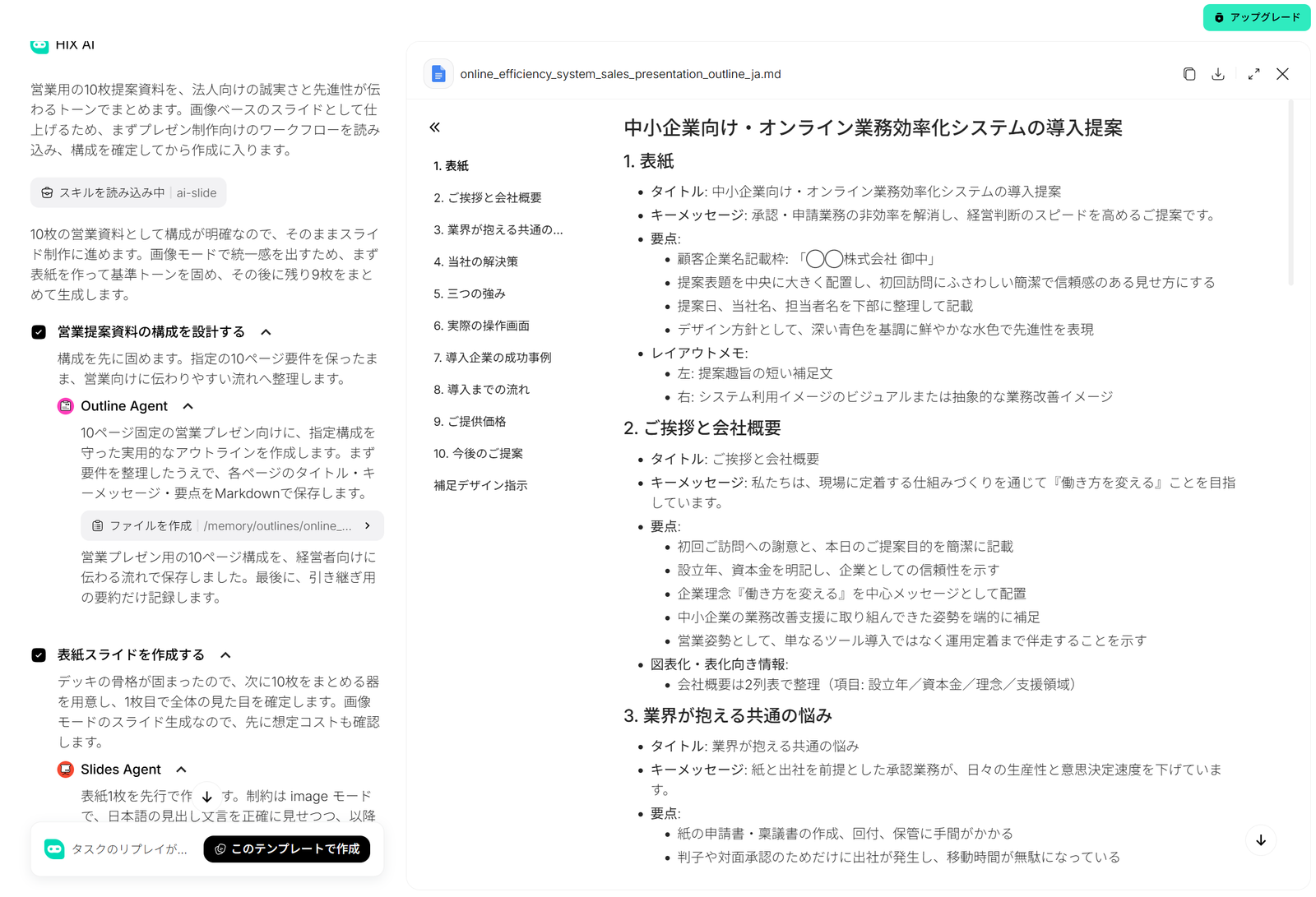The image size is (1316, 897).
Task: Collapse the 営業提案資料の構成を設計する section
Action: tap(266, 332)
